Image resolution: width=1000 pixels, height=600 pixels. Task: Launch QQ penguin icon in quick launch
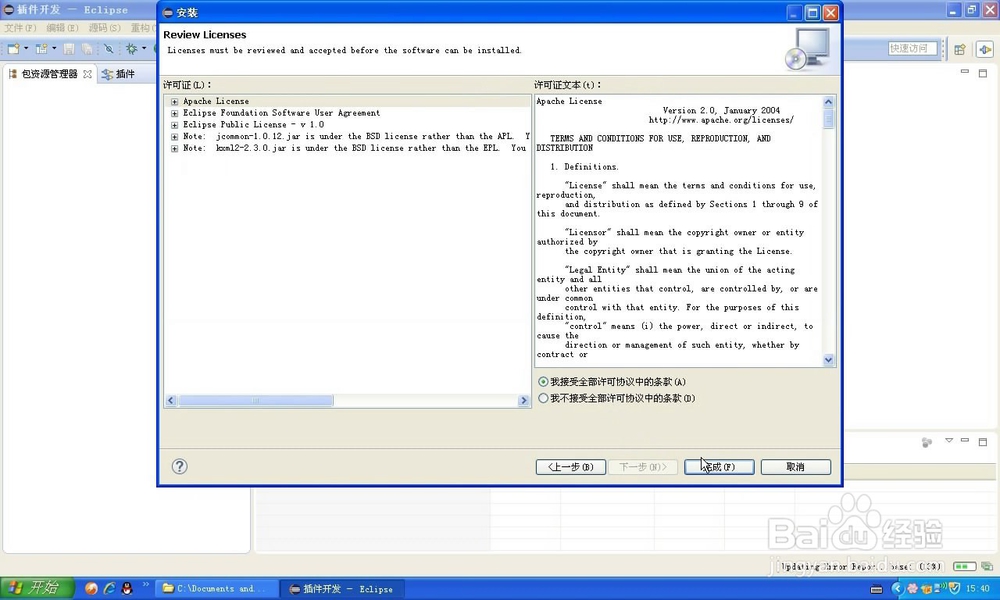127,589
